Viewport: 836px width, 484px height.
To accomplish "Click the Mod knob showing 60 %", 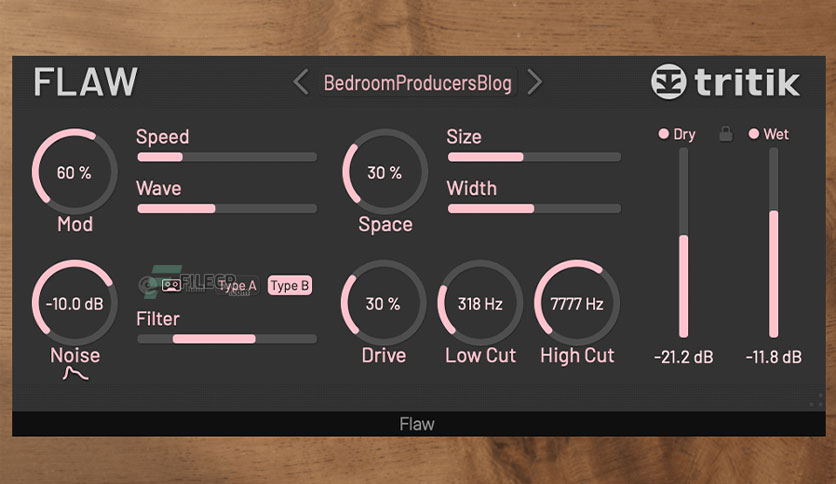I will point(75,172).
